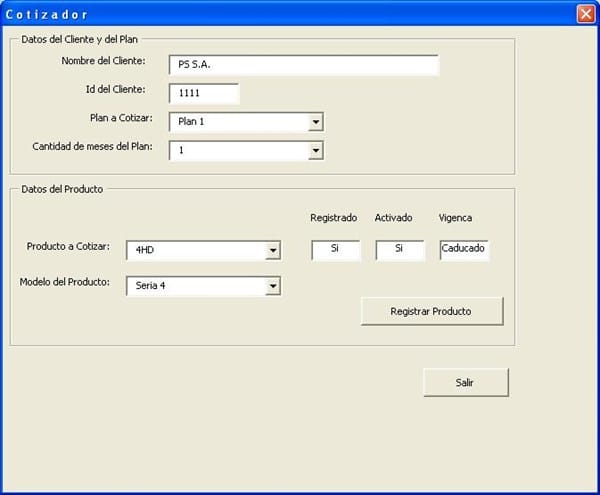The width and height of the screenshot is (600, 495).
Task: Click the 'Datos del Producto' group label
Action: (x=62, y=188)
